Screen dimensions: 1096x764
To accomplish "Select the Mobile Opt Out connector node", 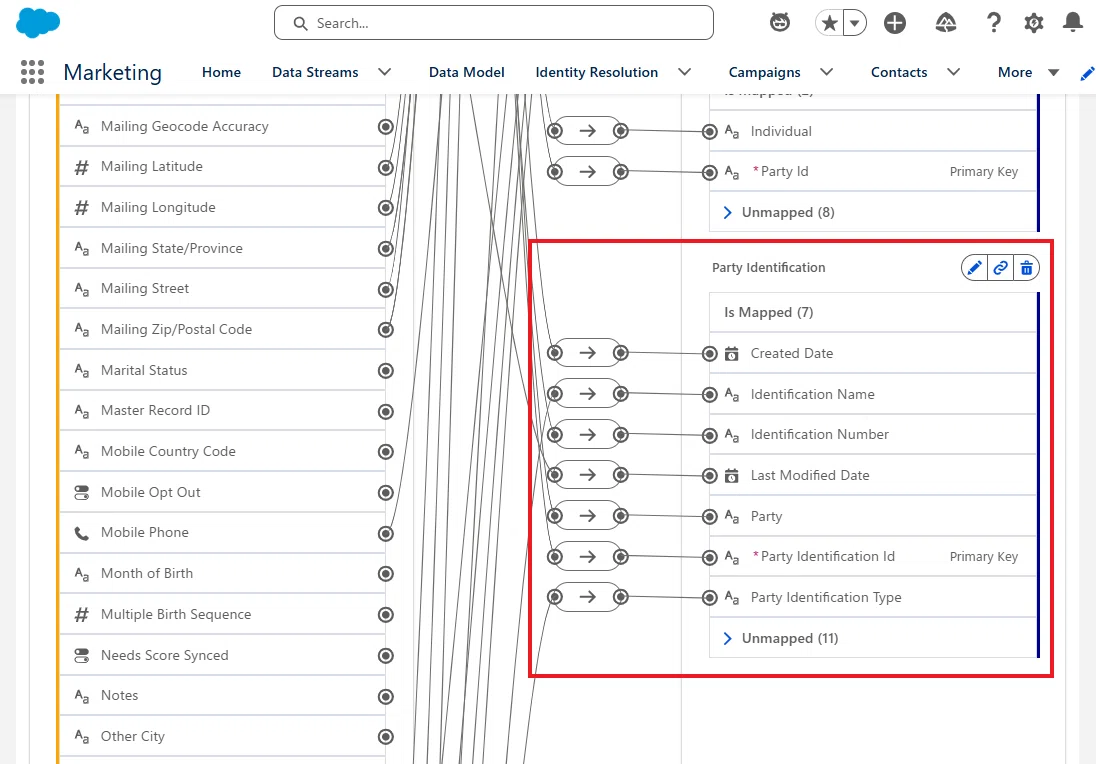I will (386, 493).
